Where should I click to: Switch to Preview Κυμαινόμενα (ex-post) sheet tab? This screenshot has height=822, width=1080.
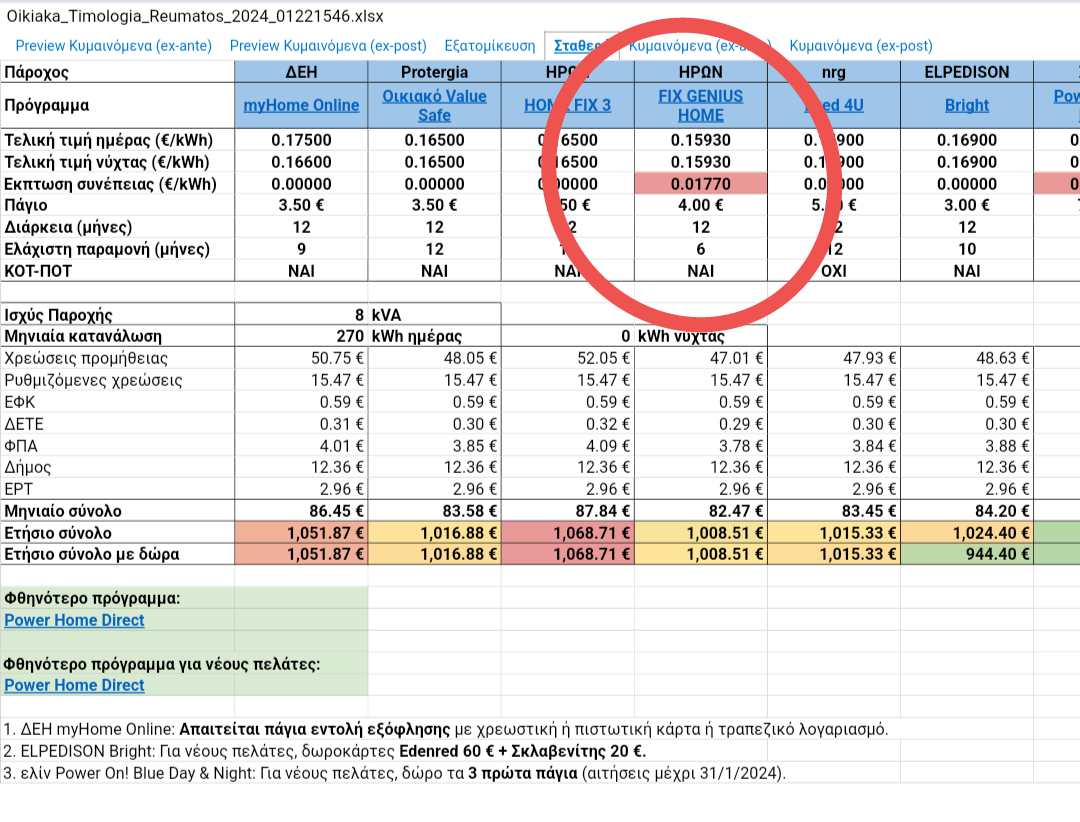(328, 45)
